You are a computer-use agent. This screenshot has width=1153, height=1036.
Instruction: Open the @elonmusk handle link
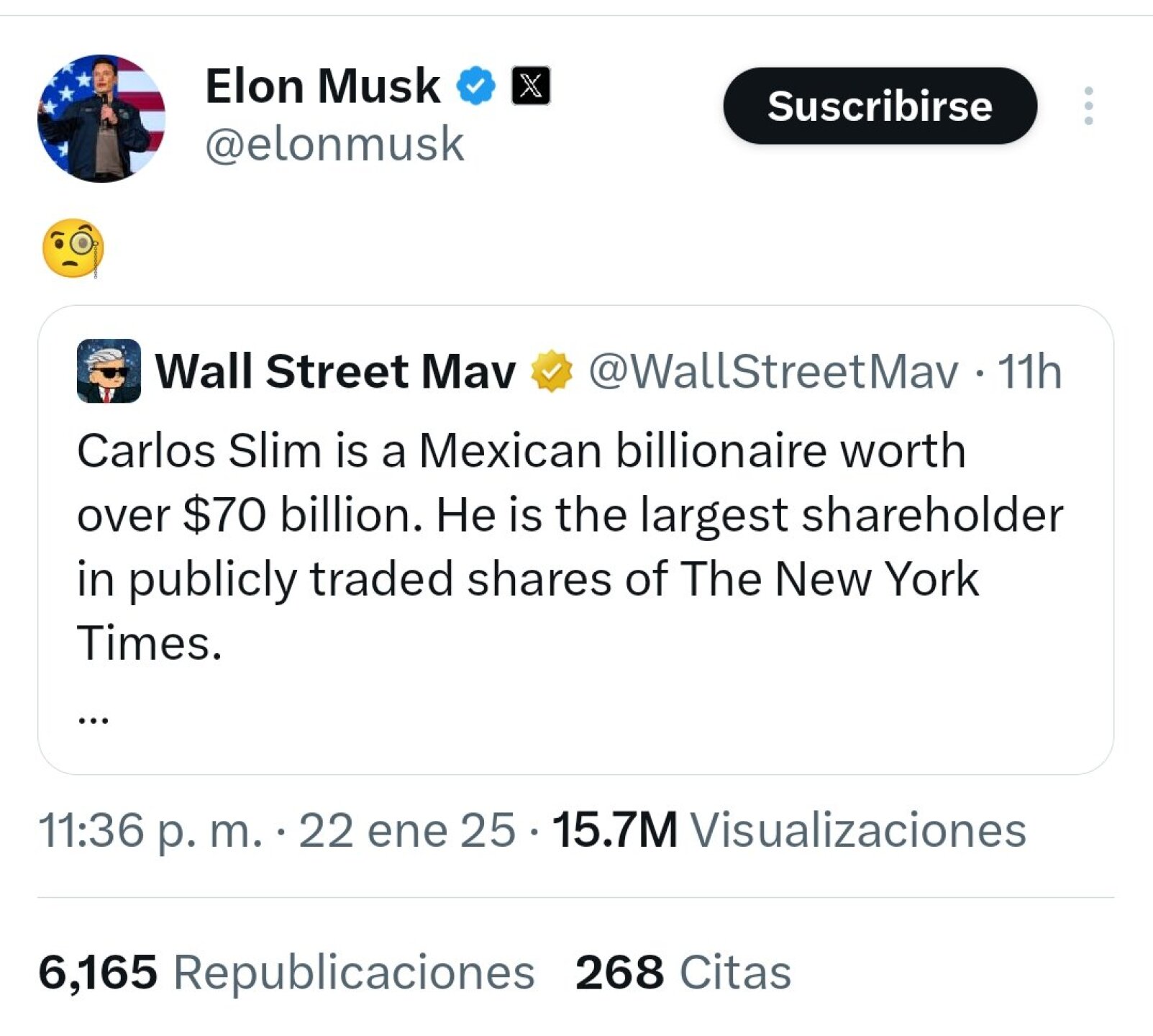(x=334, y=144)
